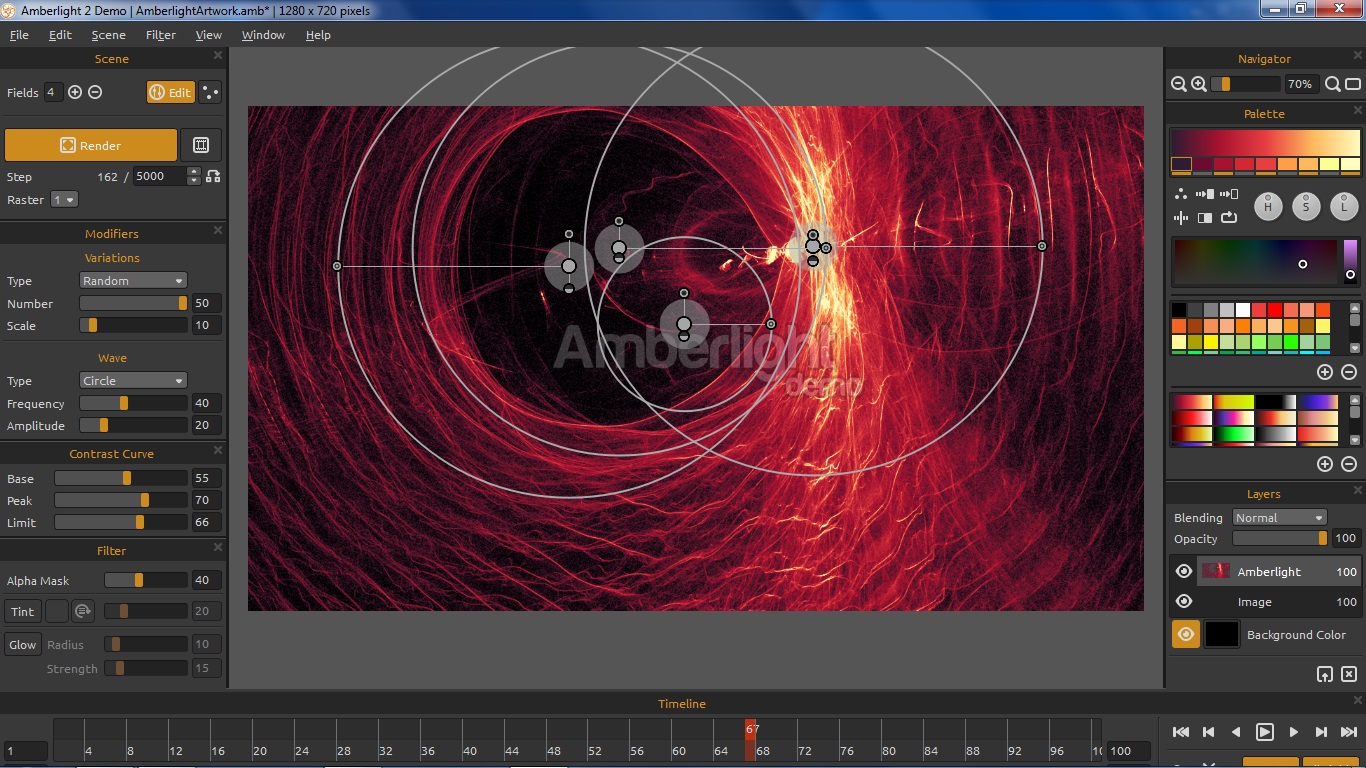
Task: Click the step loop icon beside 5000
Action: pos(213,176)
